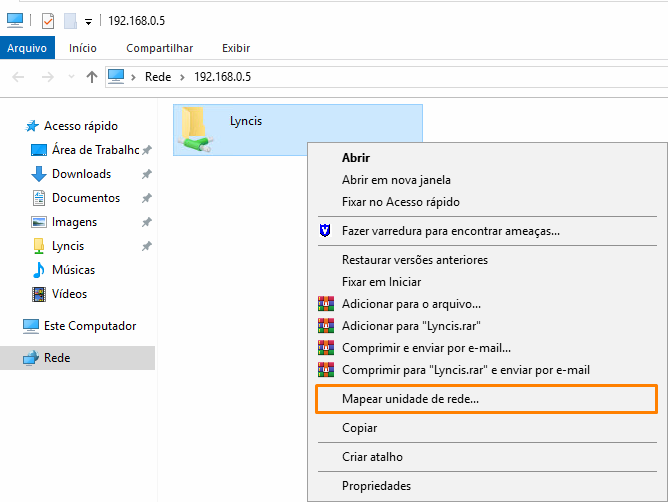Screen dimensions: 668x502
Task: Click the Downloads icon in sidebar
Action: pos(39,174)
